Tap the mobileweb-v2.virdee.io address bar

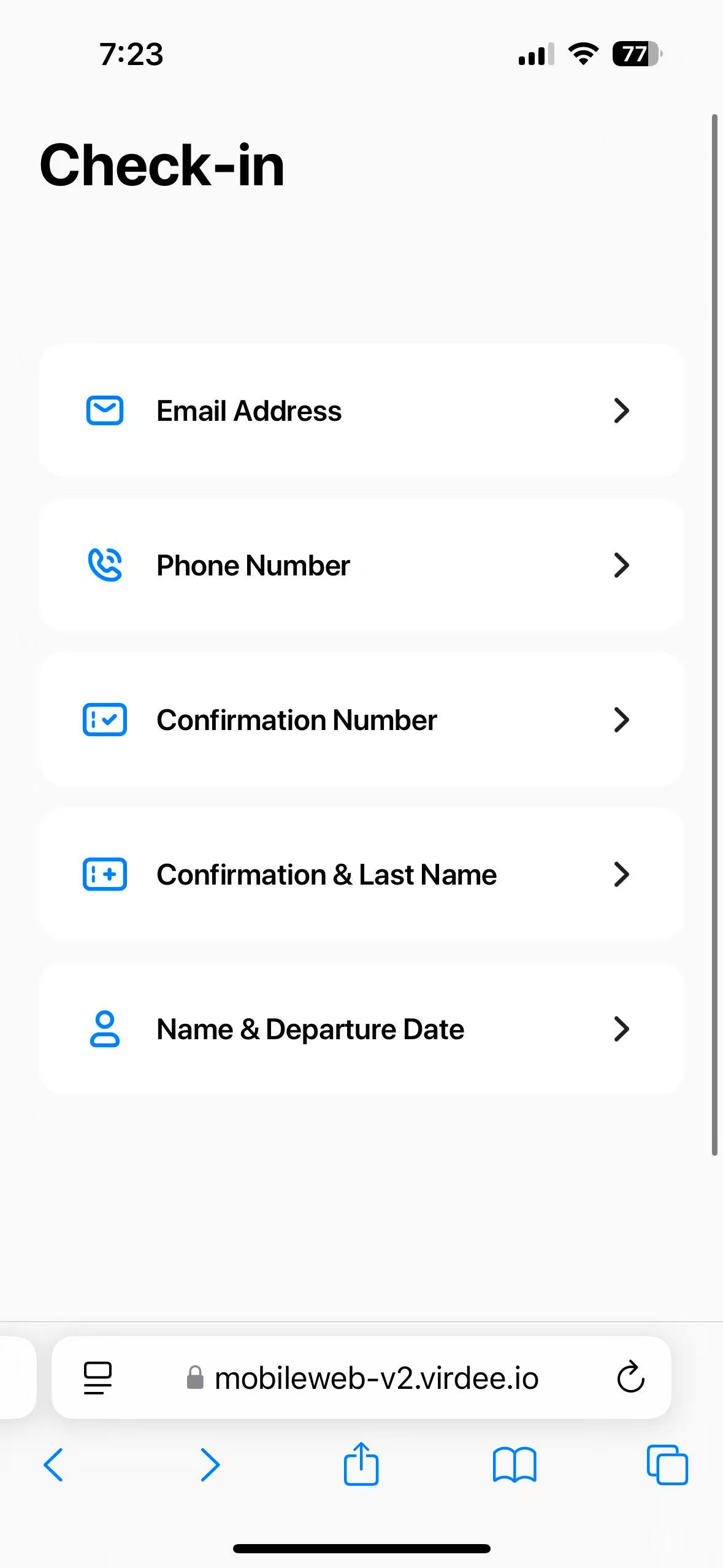point(361,1378)
